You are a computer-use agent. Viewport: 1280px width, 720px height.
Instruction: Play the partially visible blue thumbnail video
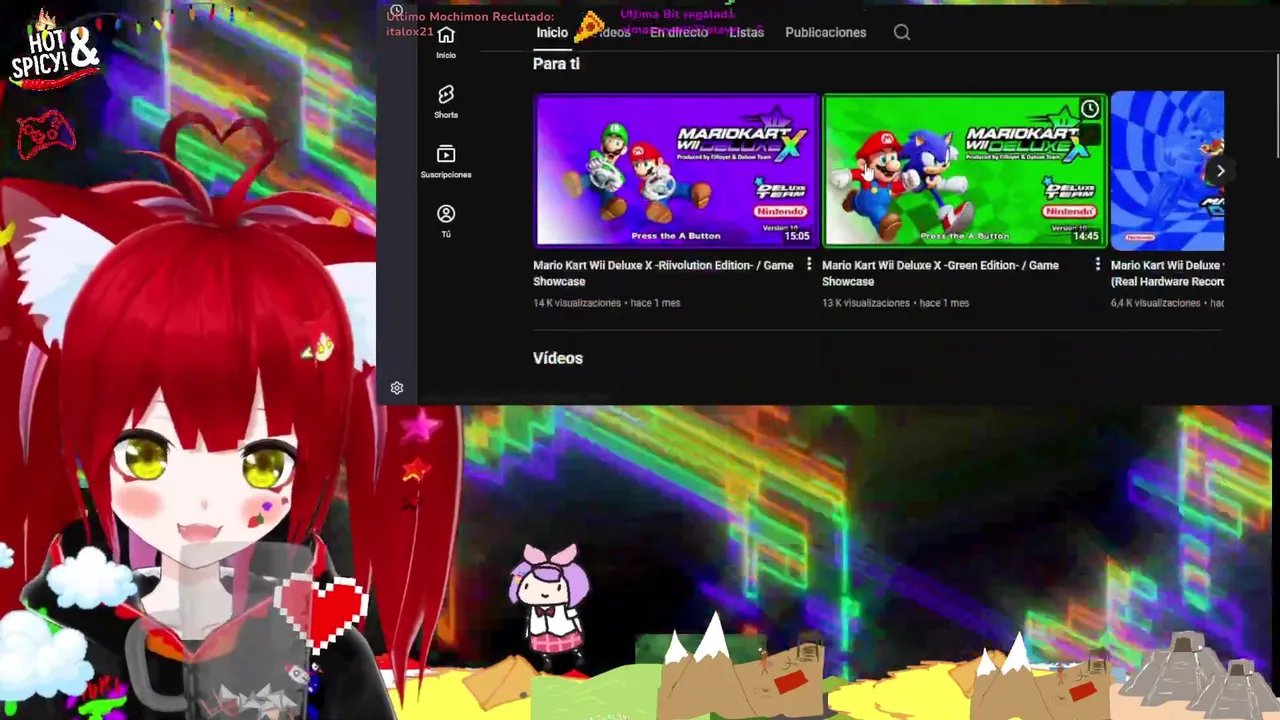[x=1167, y=170]
